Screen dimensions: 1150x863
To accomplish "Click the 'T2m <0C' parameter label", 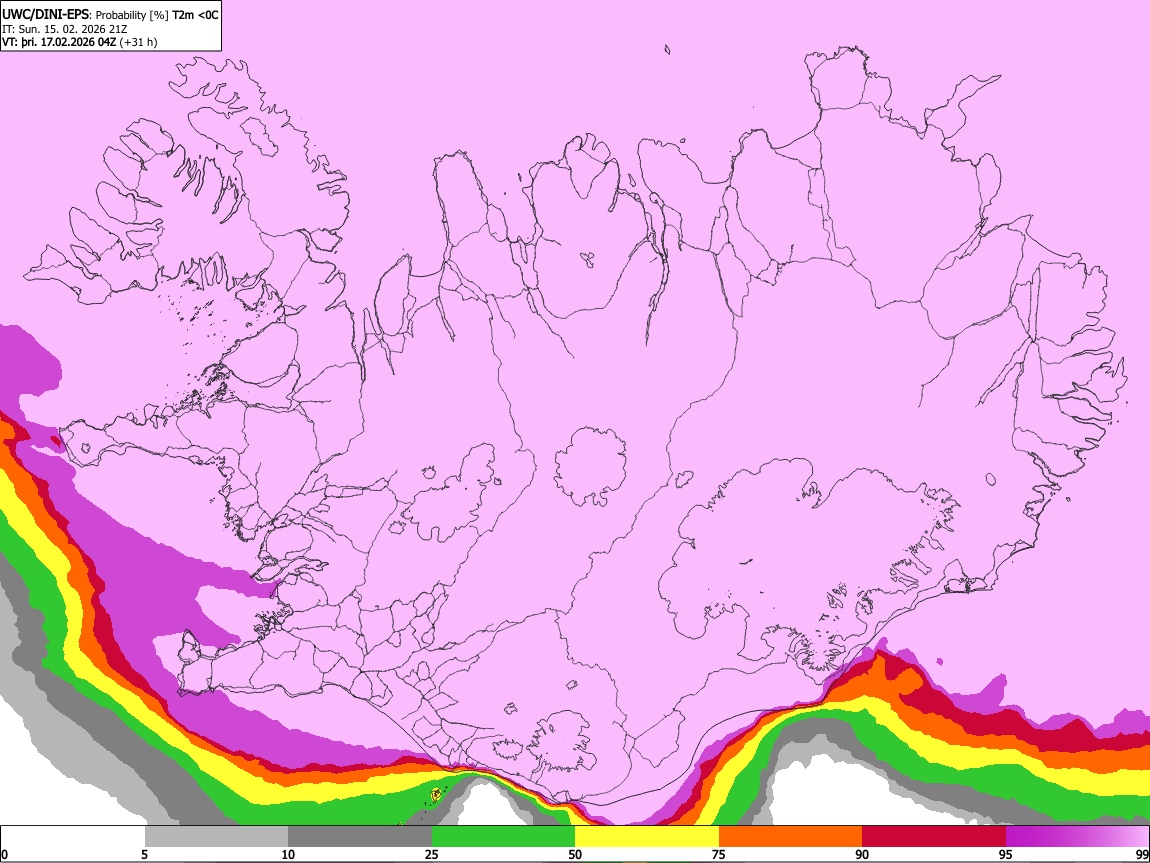I will click(x=195, y=15).
